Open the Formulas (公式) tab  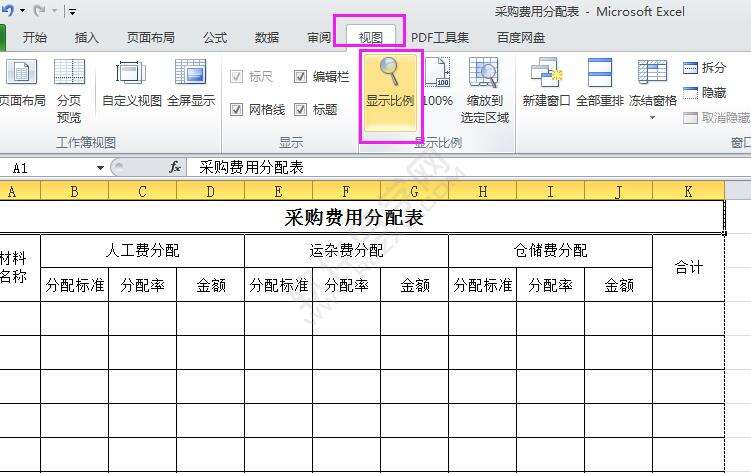click(x=215, y=37)
